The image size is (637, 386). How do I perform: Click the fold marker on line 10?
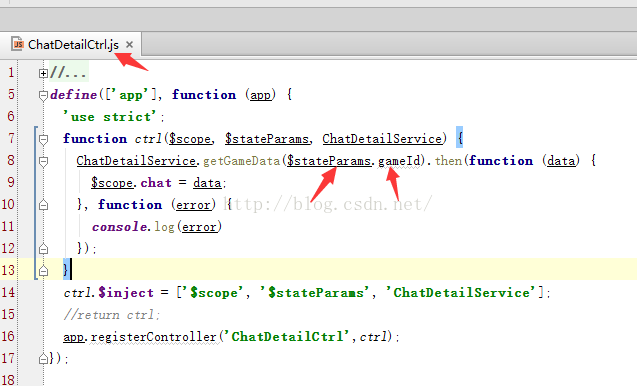click(43, 205)
